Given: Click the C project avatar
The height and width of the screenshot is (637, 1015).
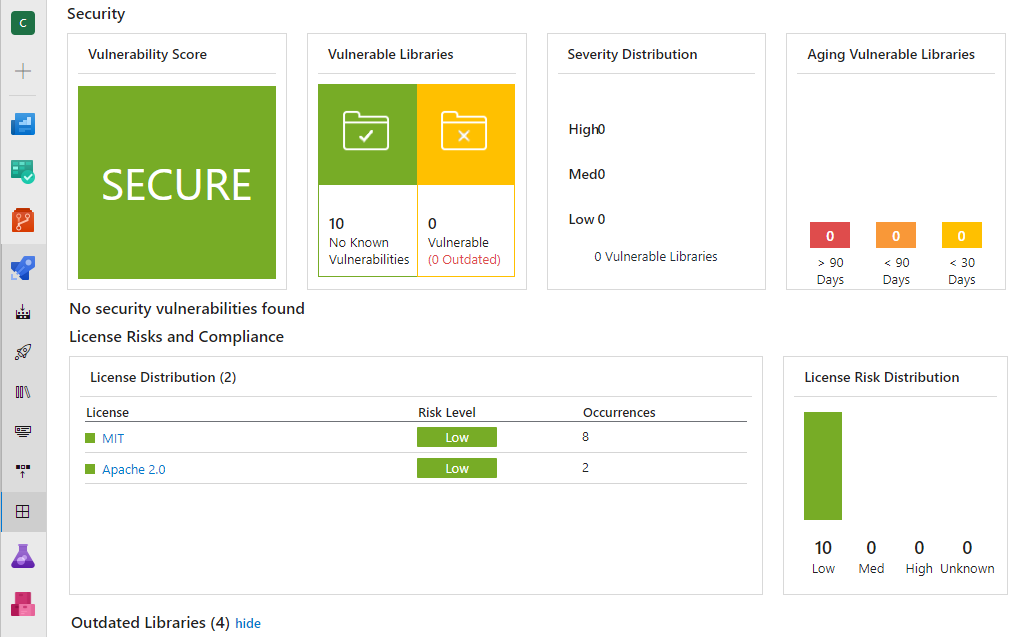Looking at the screenshot, I should click(x=22, y=22).
